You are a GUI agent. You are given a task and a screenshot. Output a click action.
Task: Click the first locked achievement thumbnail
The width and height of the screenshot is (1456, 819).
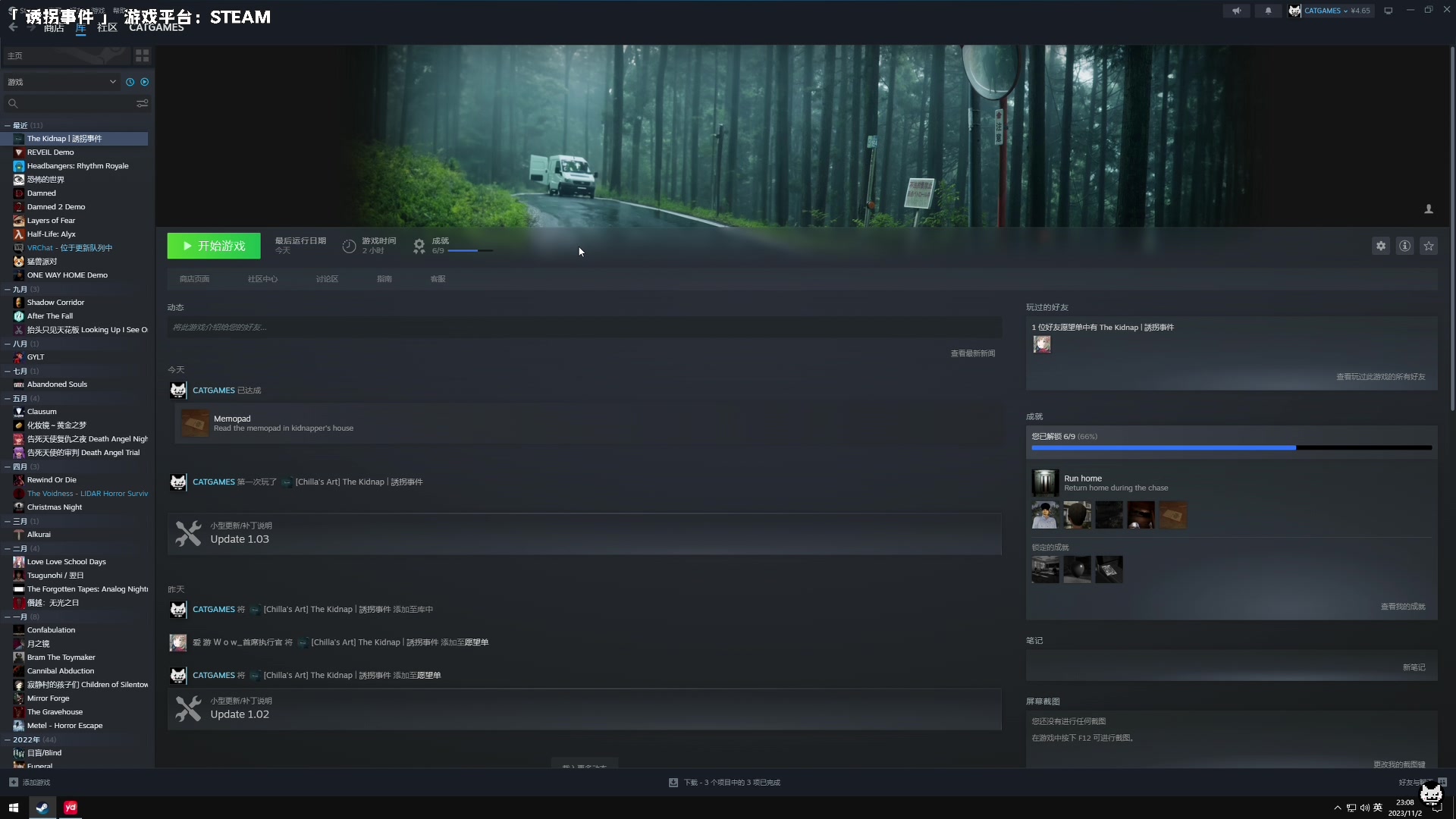point(1045,570)
